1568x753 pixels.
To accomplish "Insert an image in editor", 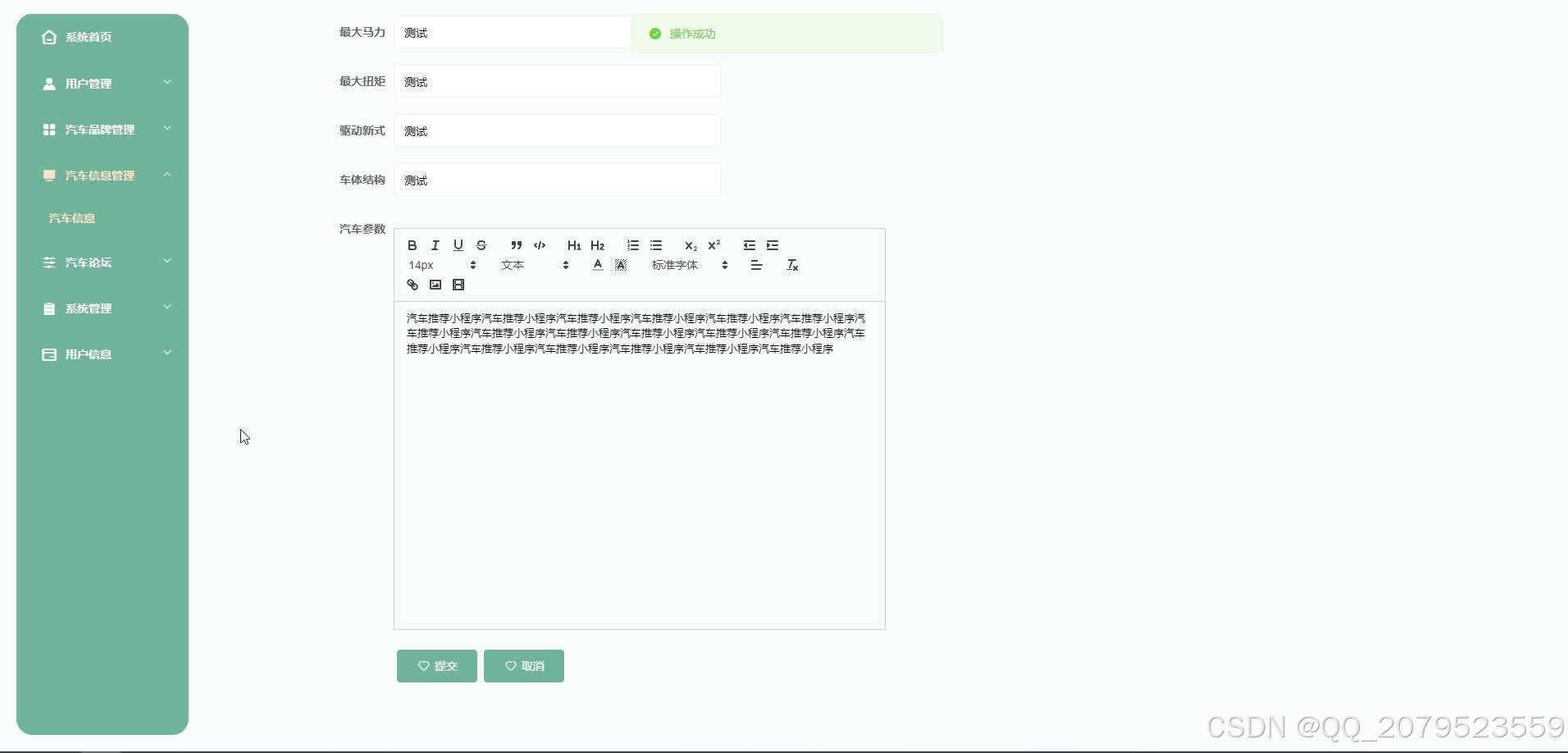I will (x=435, y=285).
